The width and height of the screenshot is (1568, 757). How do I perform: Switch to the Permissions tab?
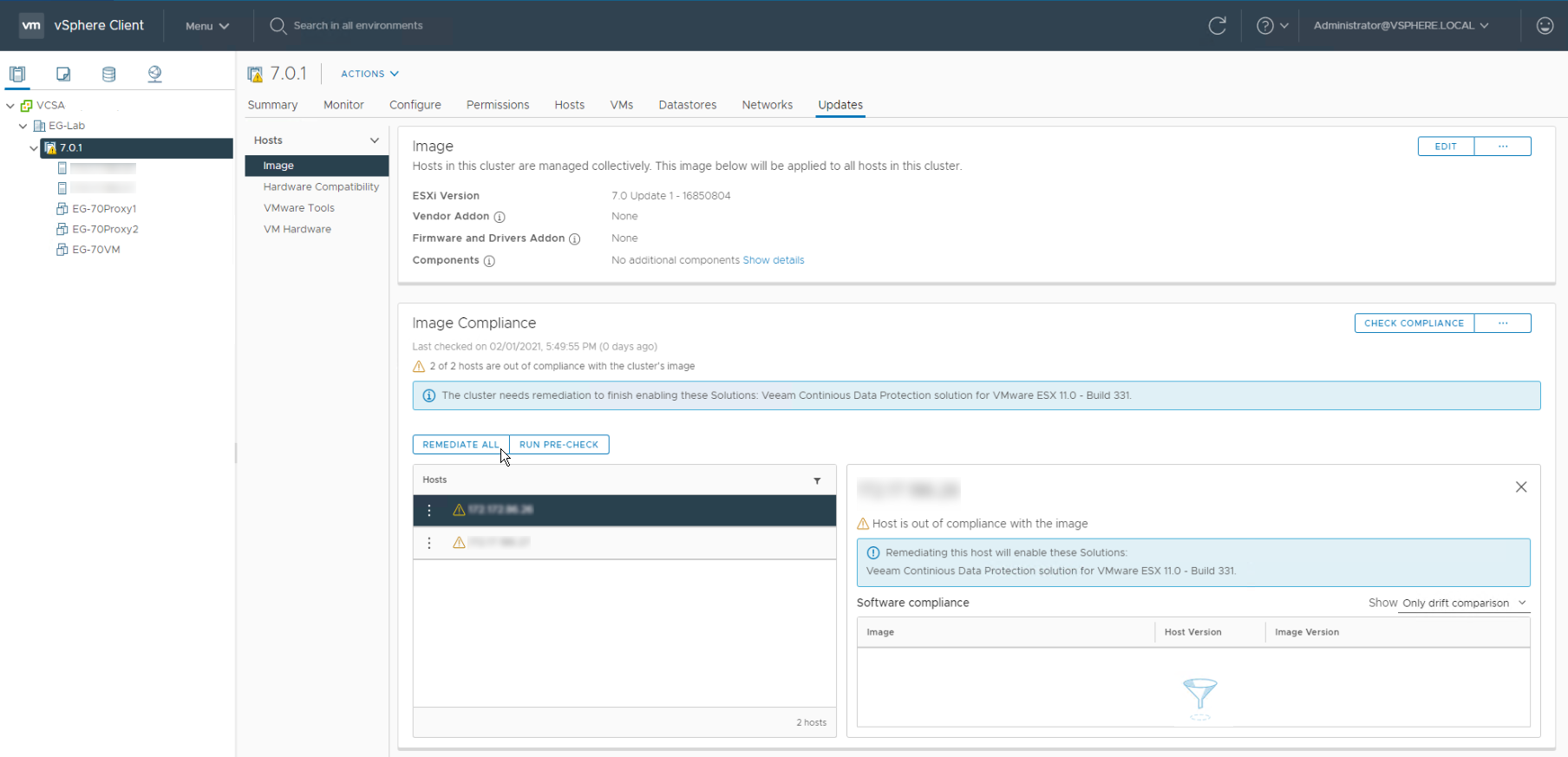click(x=498, y=105)
